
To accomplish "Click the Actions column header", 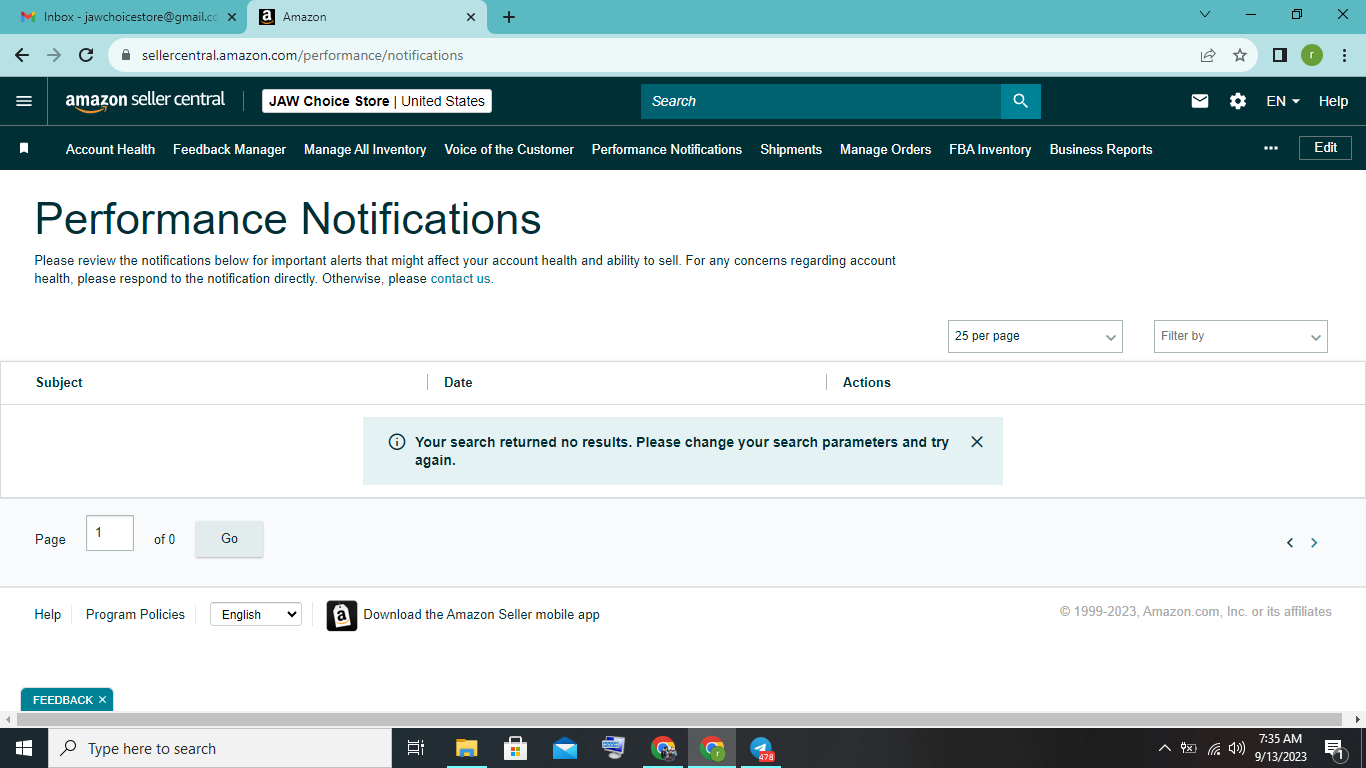I will tap(867, 382).
